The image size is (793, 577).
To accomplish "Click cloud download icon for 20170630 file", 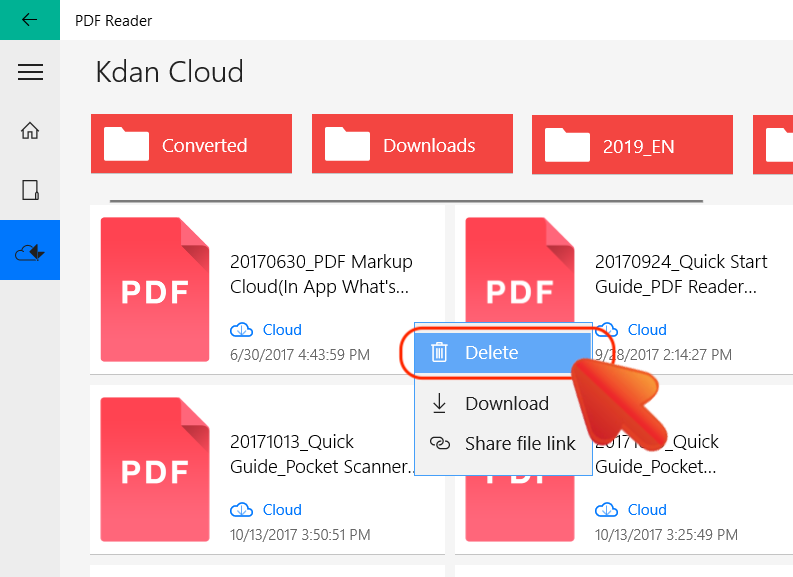I will [x=241, y=330].
